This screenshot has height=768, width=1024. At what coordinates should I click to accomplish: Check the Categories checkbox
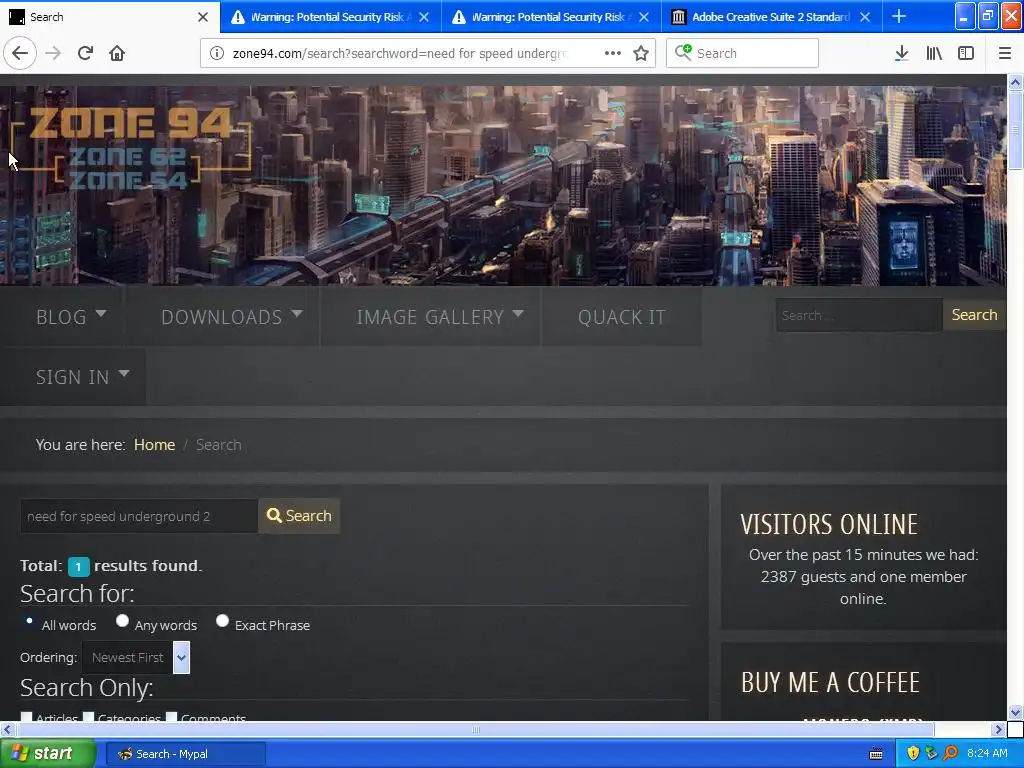coord(89,717)
